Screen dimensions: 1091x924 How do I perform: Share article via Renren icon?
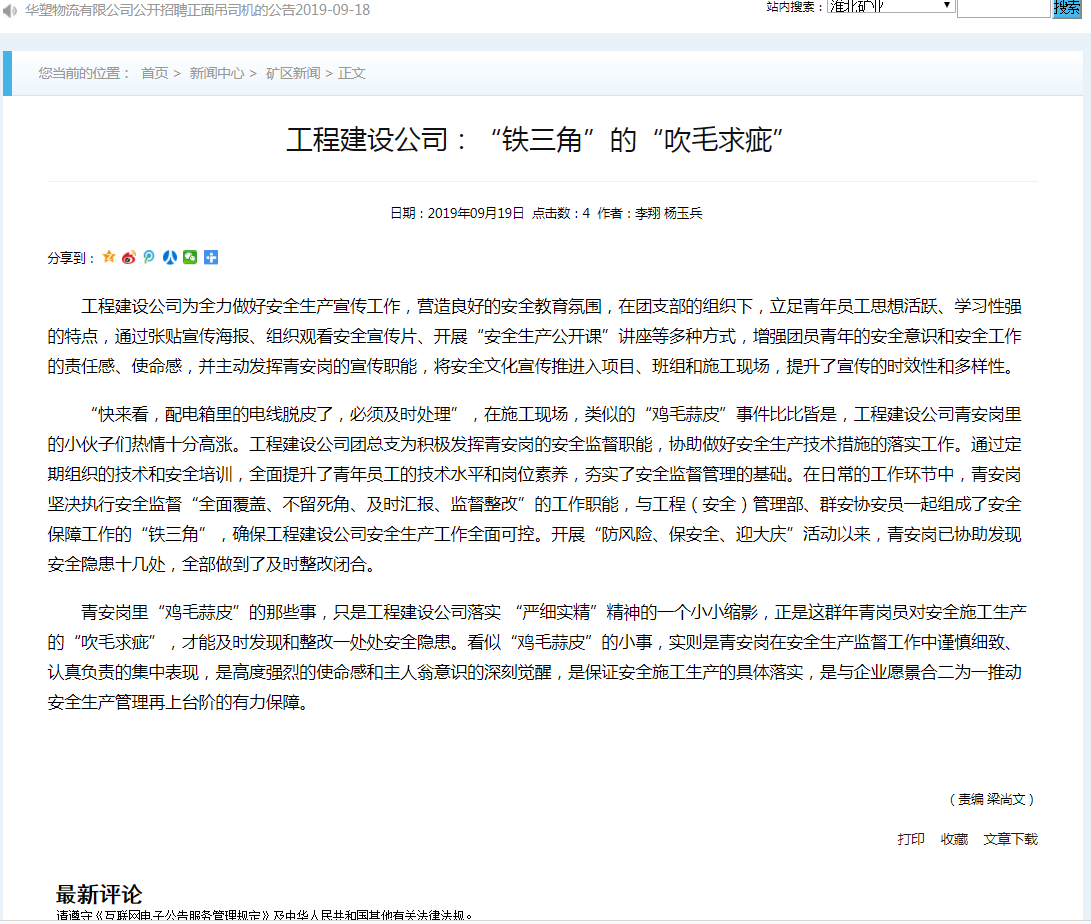[170, 258]
